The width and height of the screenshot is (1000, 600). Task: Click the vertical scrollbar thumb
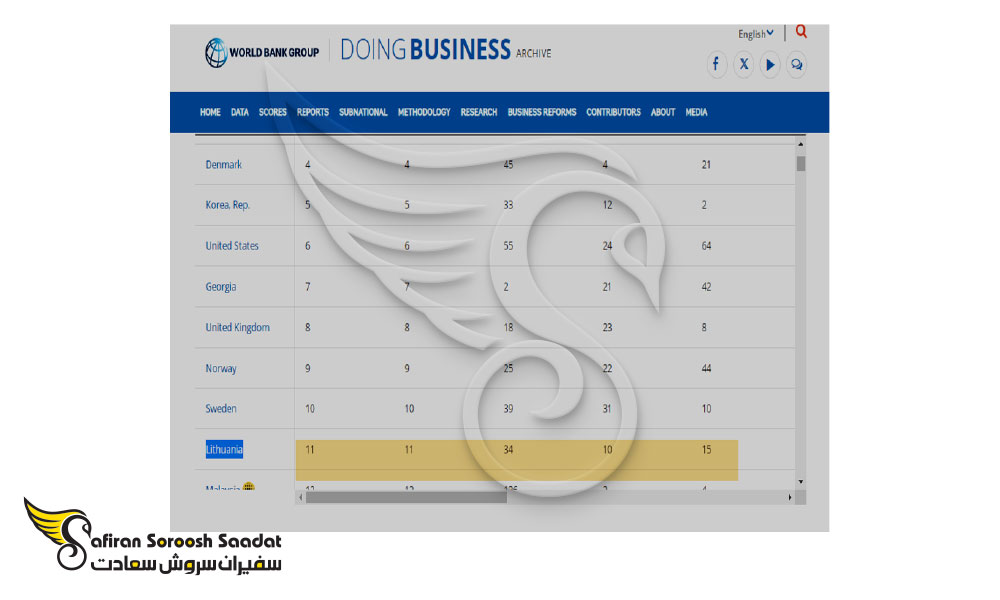tap(800, 163)
